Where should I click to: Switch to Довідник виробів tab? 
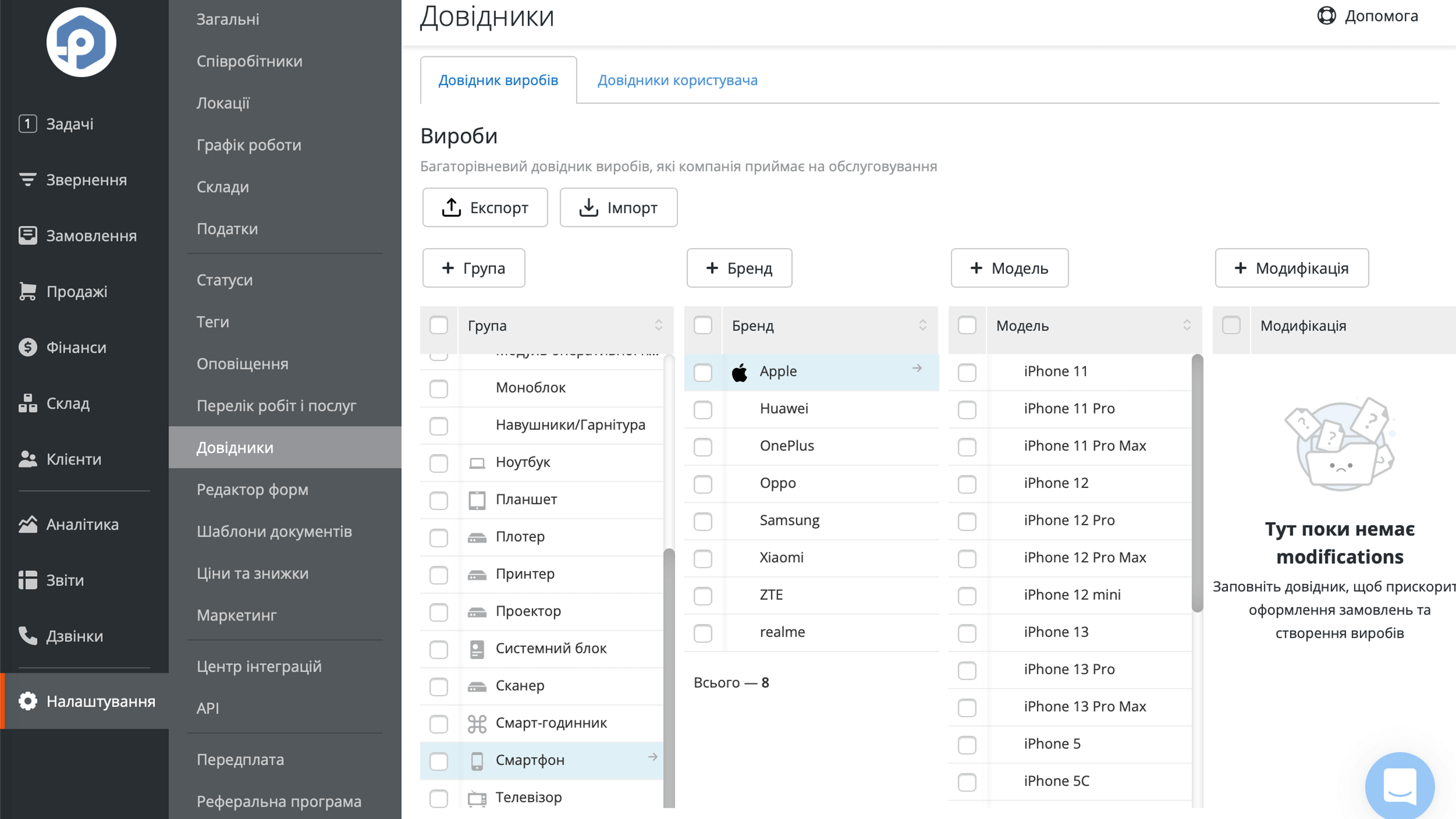498,80
